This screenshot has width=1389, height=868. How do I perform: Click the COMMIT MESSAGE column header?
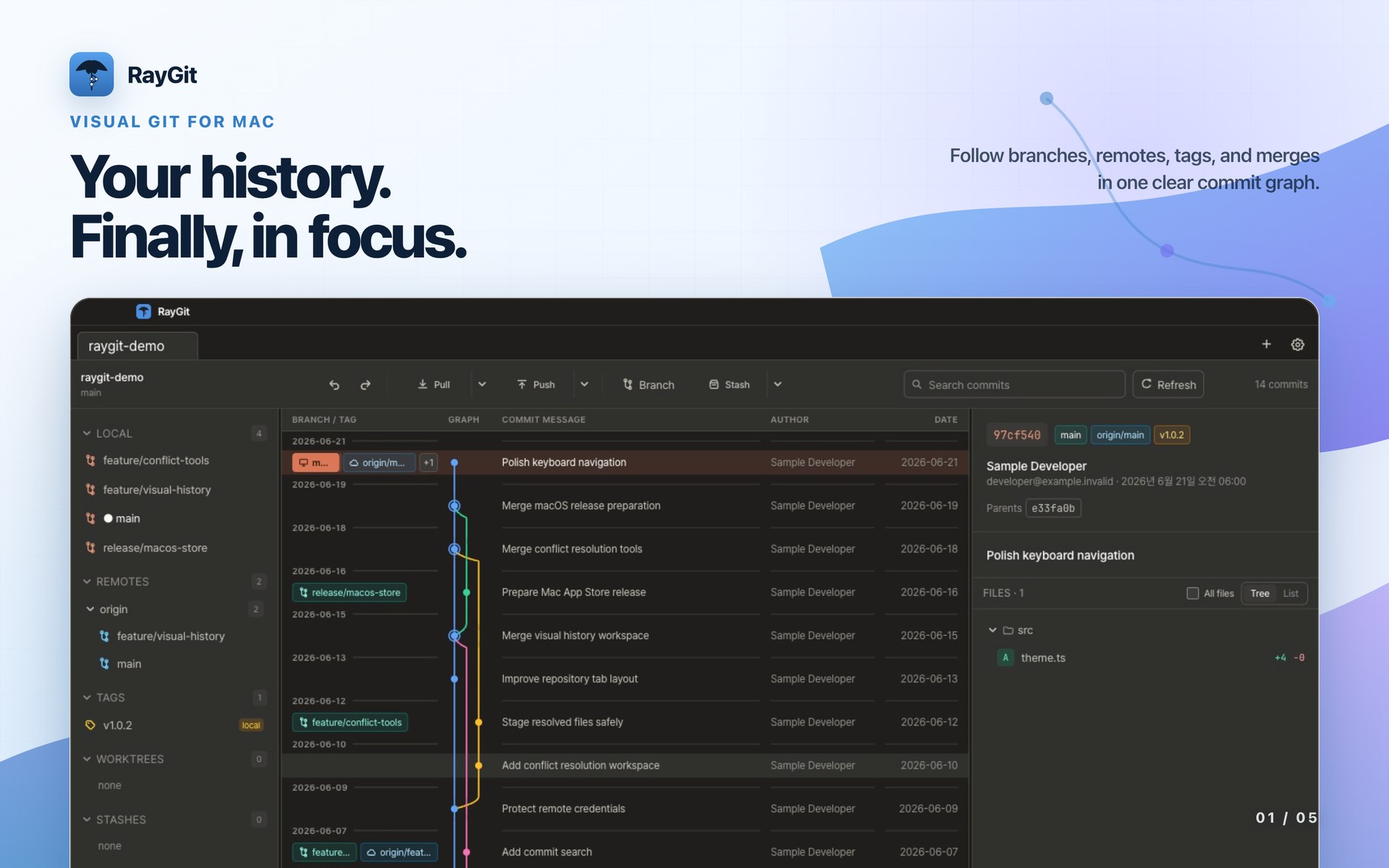click(544, 420)
